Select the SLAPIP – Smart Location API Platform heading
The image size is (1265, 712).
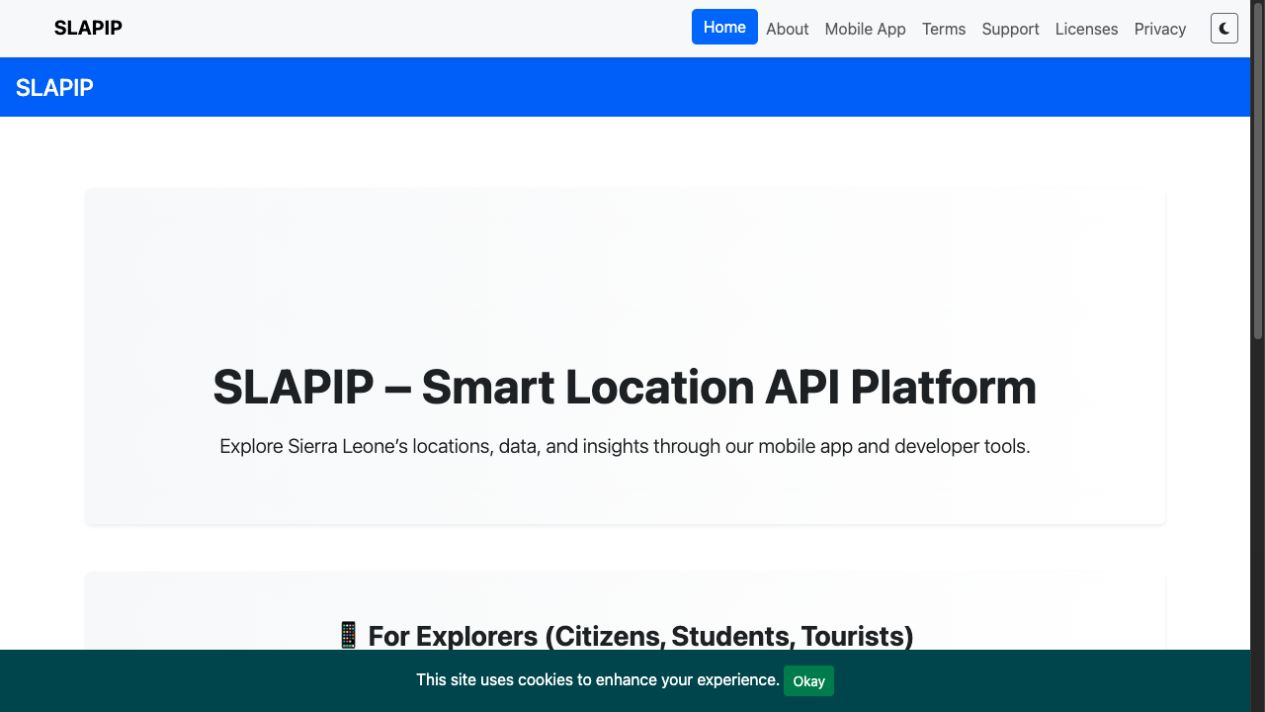tap(625, 387)
